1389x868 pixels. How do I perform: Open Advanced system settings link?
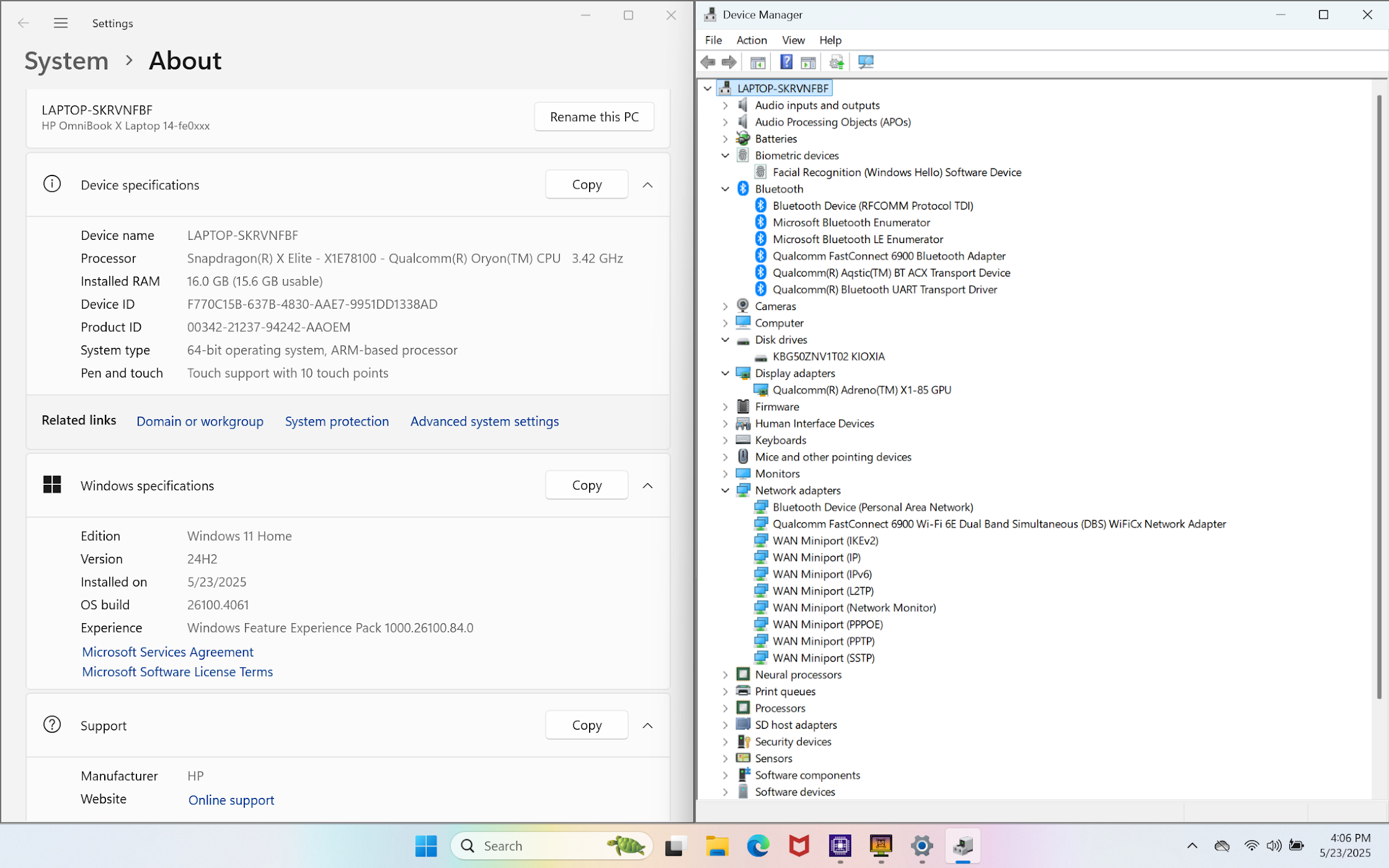[484, 421]
